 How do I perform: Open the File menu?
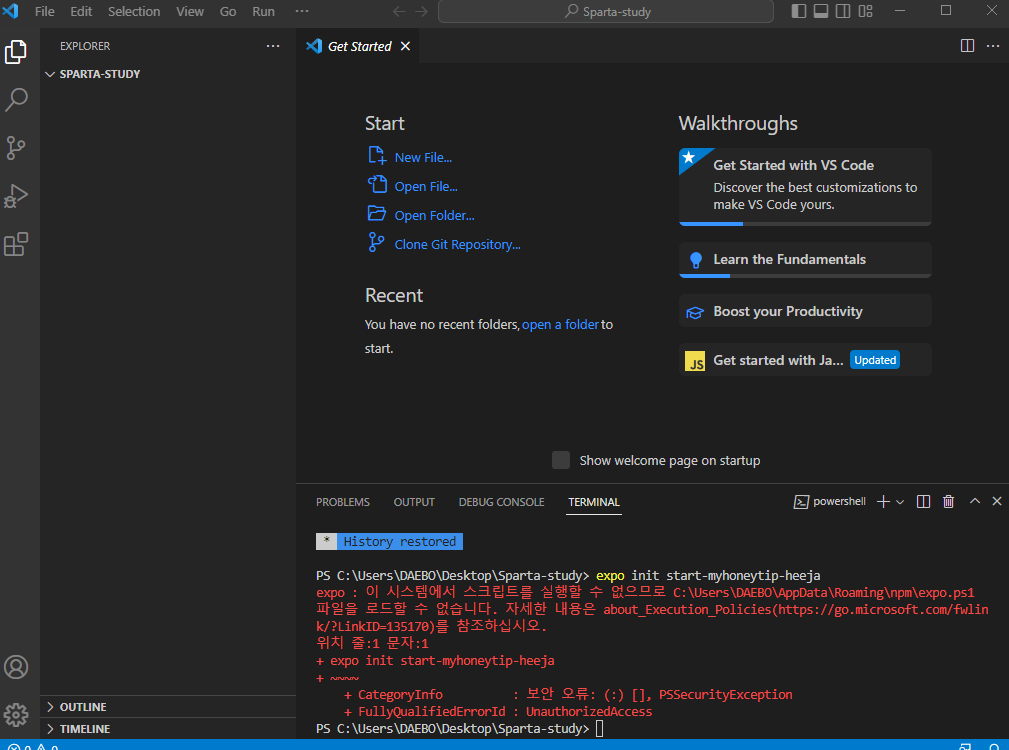[44, 12]
